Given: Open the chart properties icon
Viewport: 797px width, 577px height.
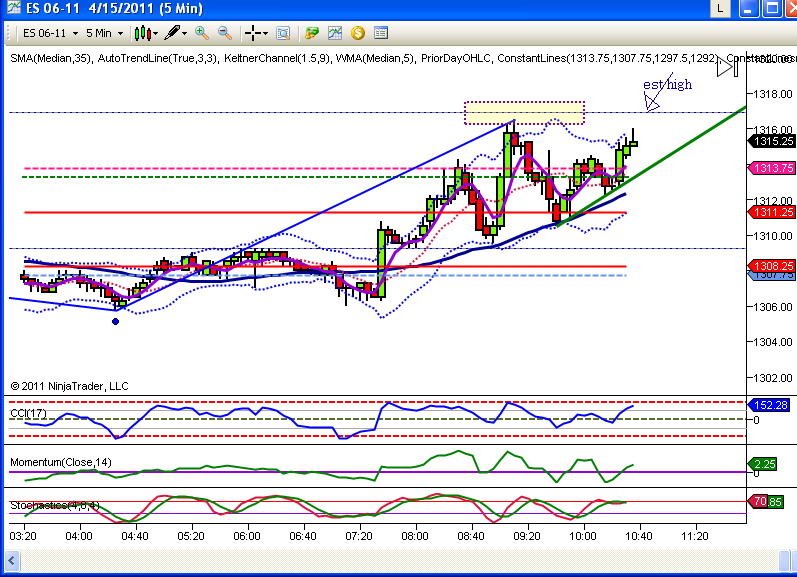Looking at the screenshot, I should [x=381, y=33].
